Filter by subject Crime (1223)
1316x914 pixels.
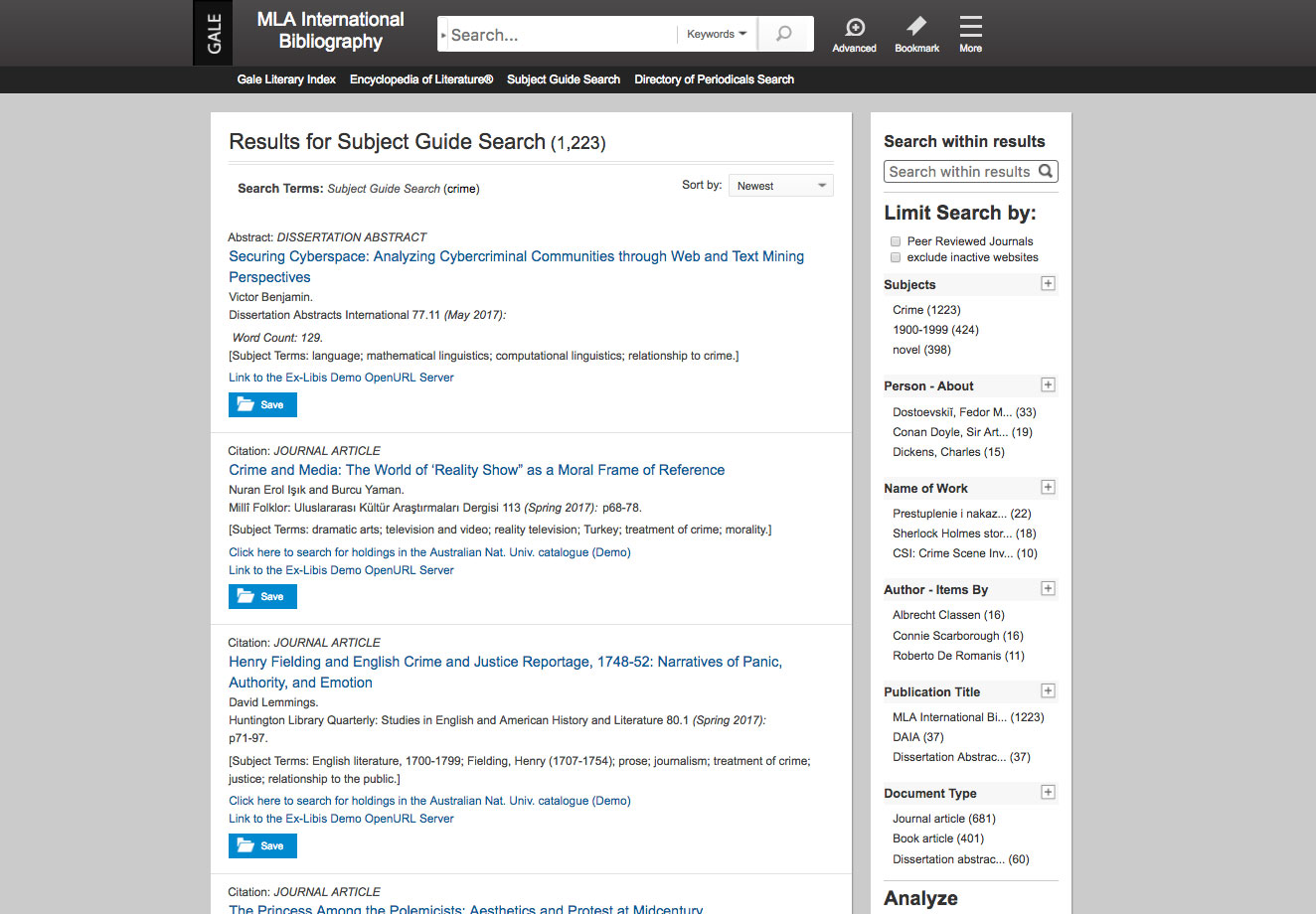point(926,310)
